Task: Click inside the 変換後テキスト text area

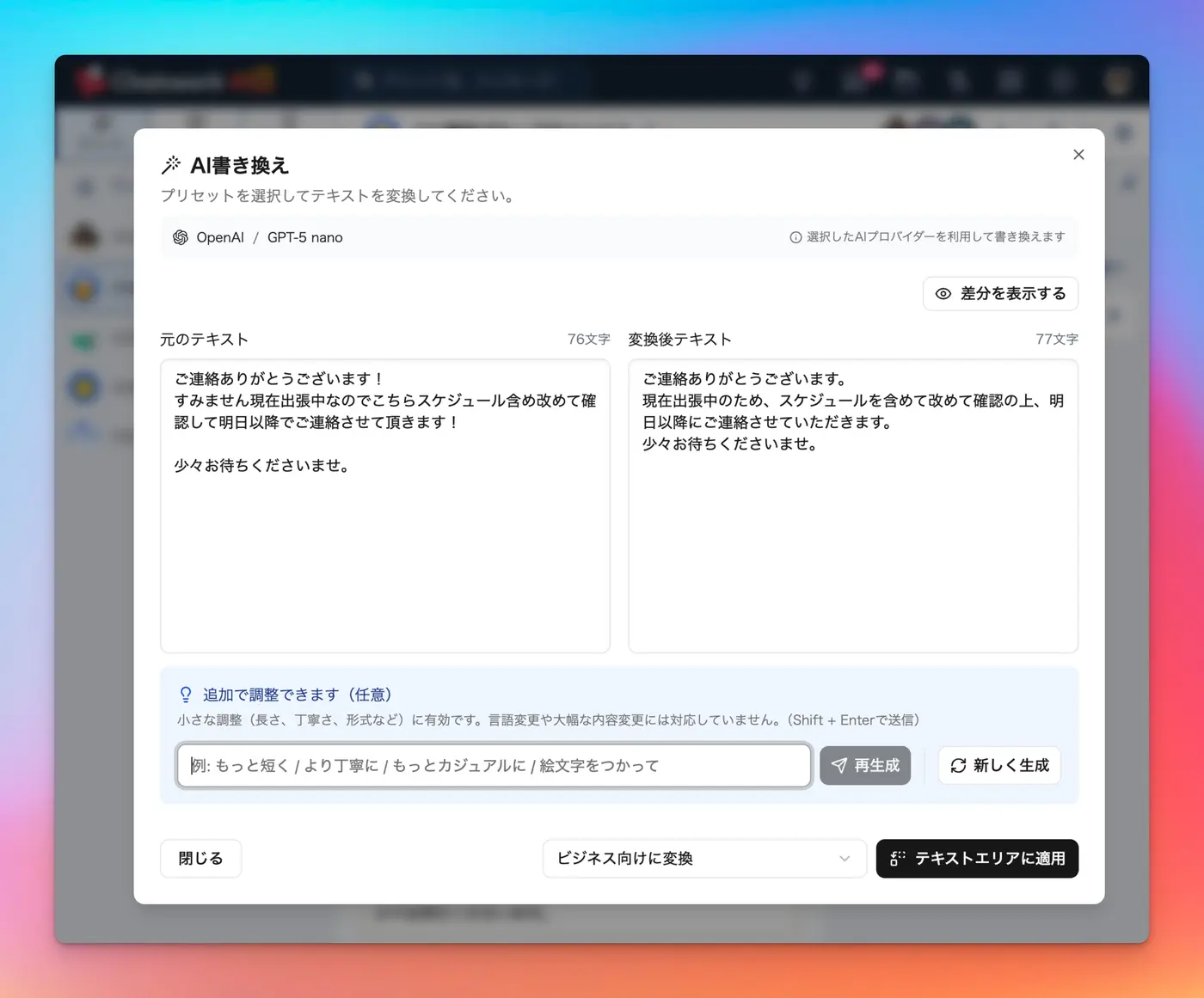Action: (853, 505)
